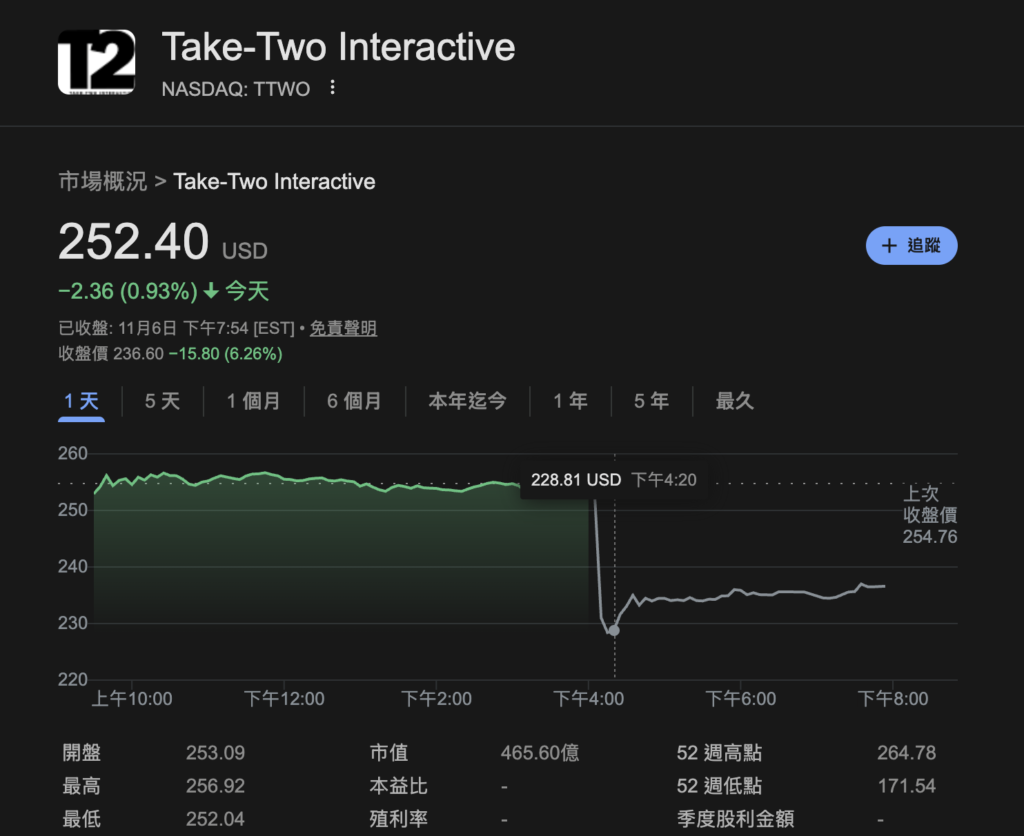This screenshot has height=836, width=1024.
Task: Select the 6 個月 time range
Action: pyautogui.click(x=355, y=400)
